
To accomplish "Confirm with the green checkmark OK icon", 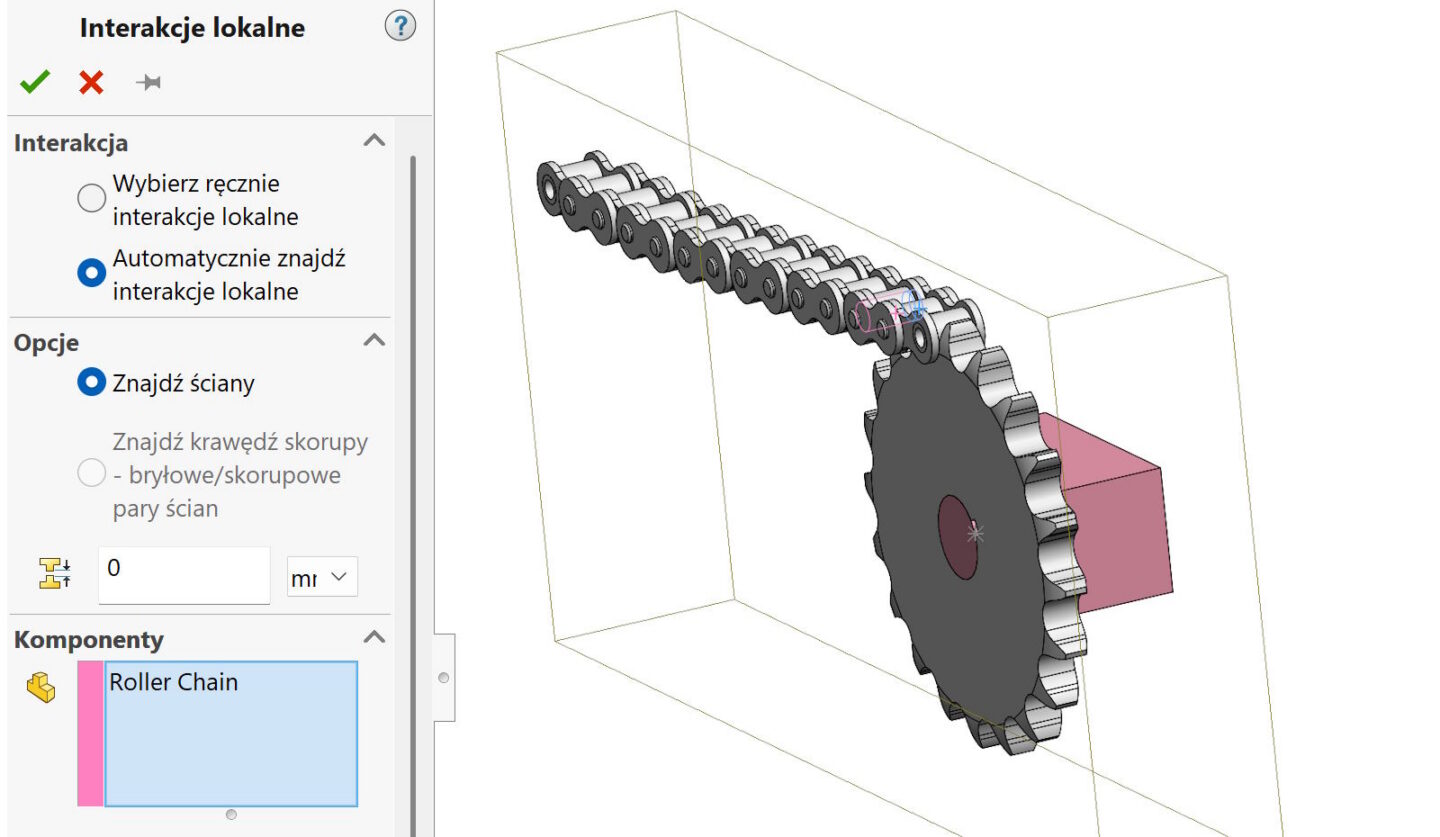I will point(35,82).
